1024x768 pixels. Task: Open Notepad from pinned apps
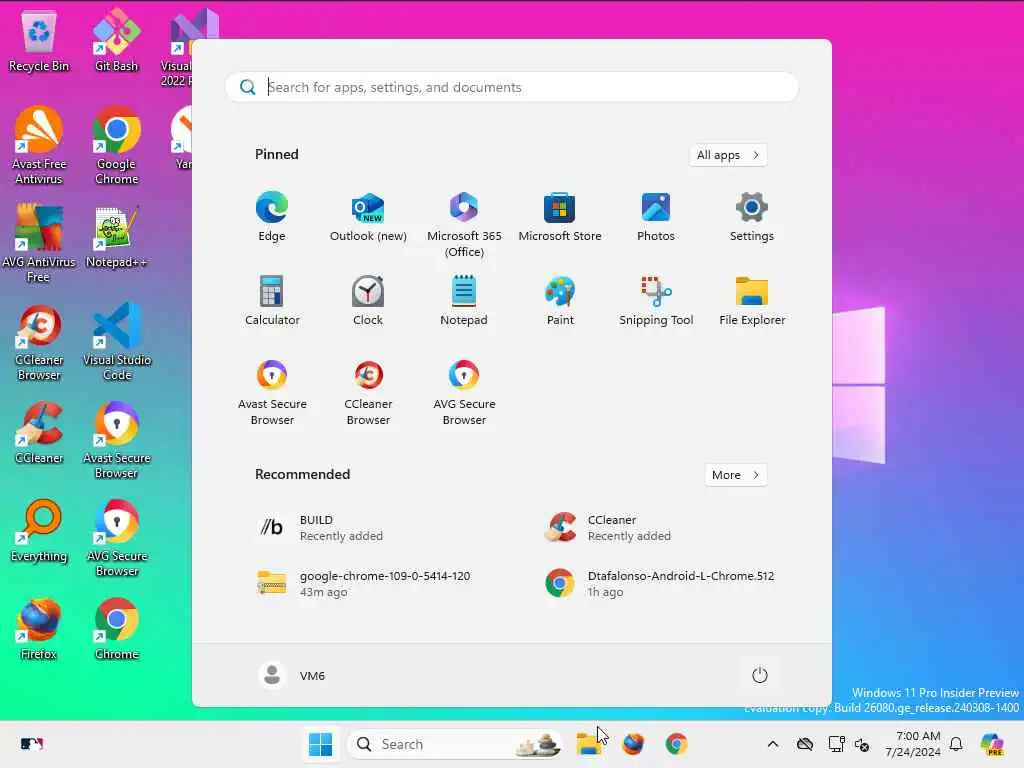coord(464,300)
